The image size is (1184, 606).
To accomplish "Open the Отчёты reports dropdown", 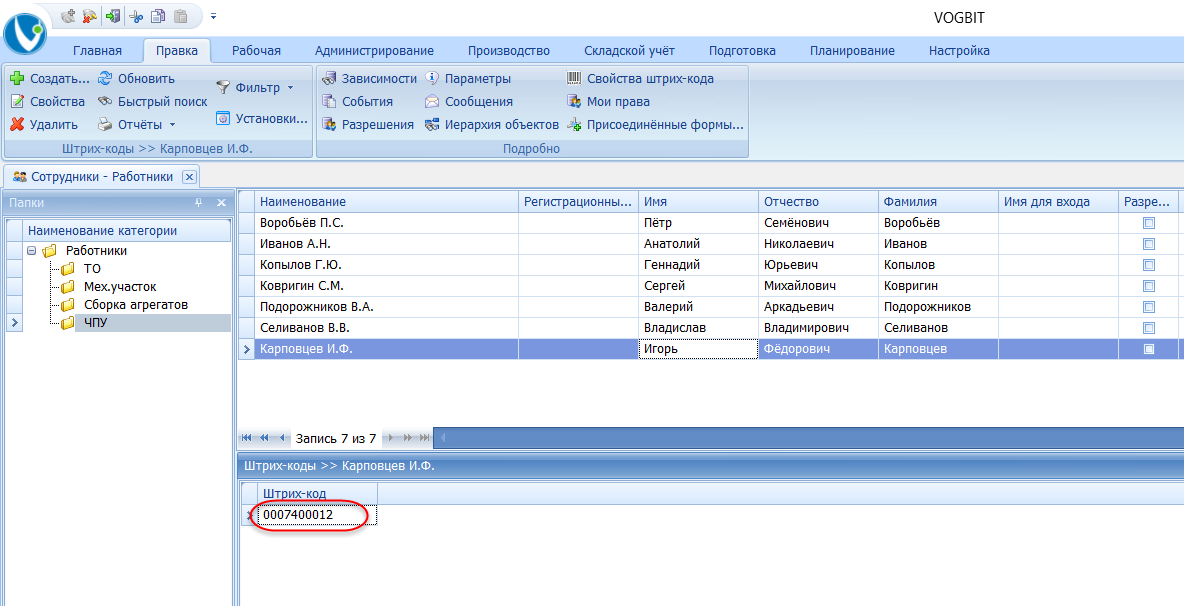I will [x=172, y=125].
